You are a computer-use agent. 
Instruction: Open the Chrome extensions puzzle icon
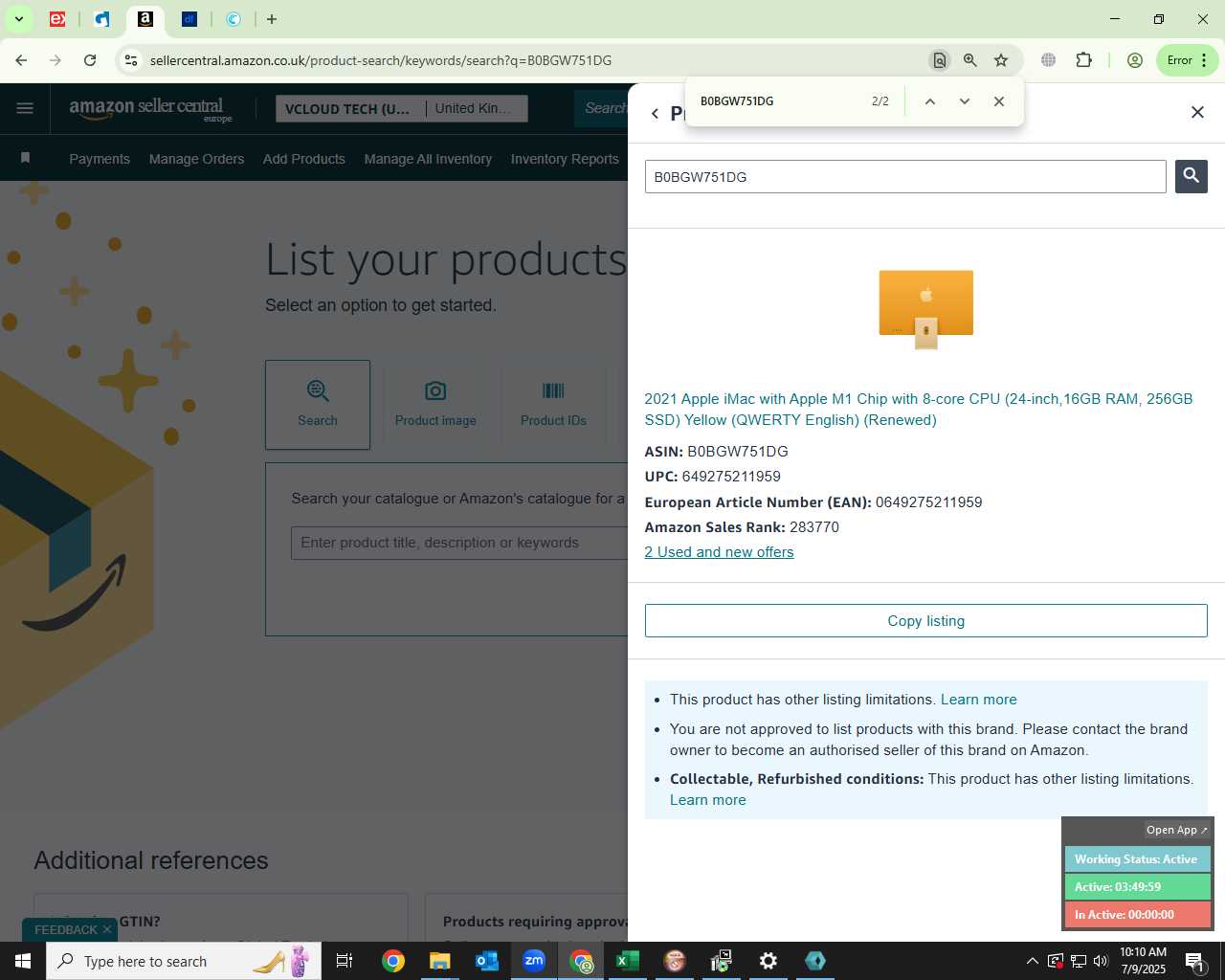[x=1083, y=60]
